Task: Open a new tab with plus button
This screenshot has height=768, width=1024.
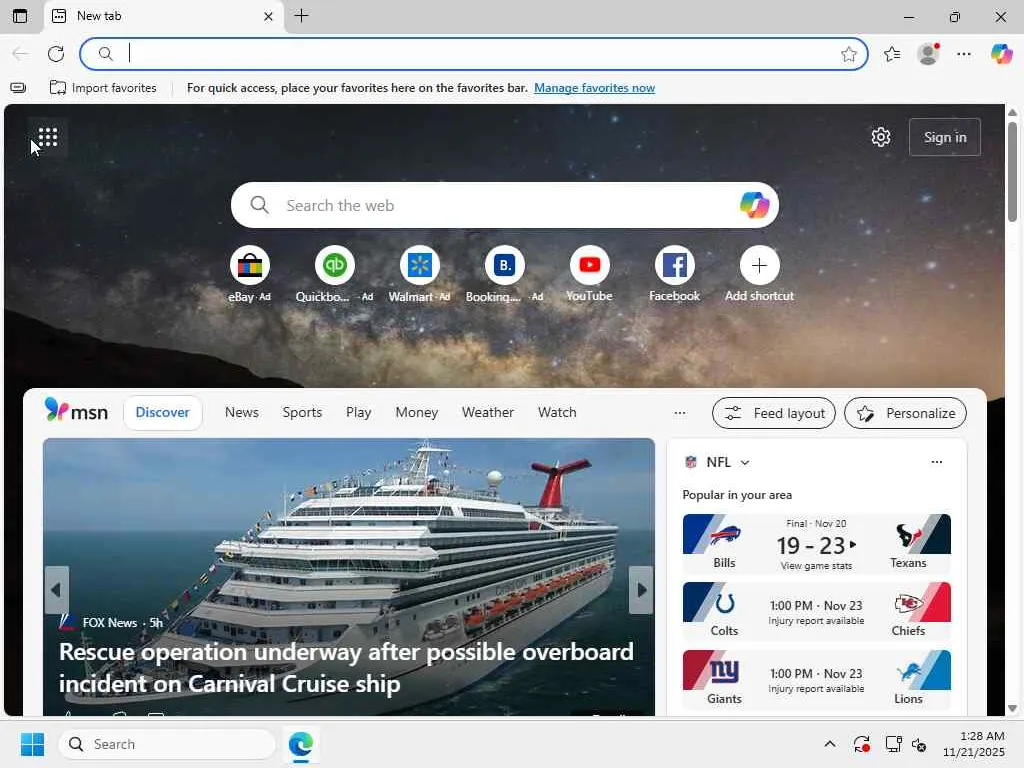Action: pyautogui.click(x=301, y=16)
